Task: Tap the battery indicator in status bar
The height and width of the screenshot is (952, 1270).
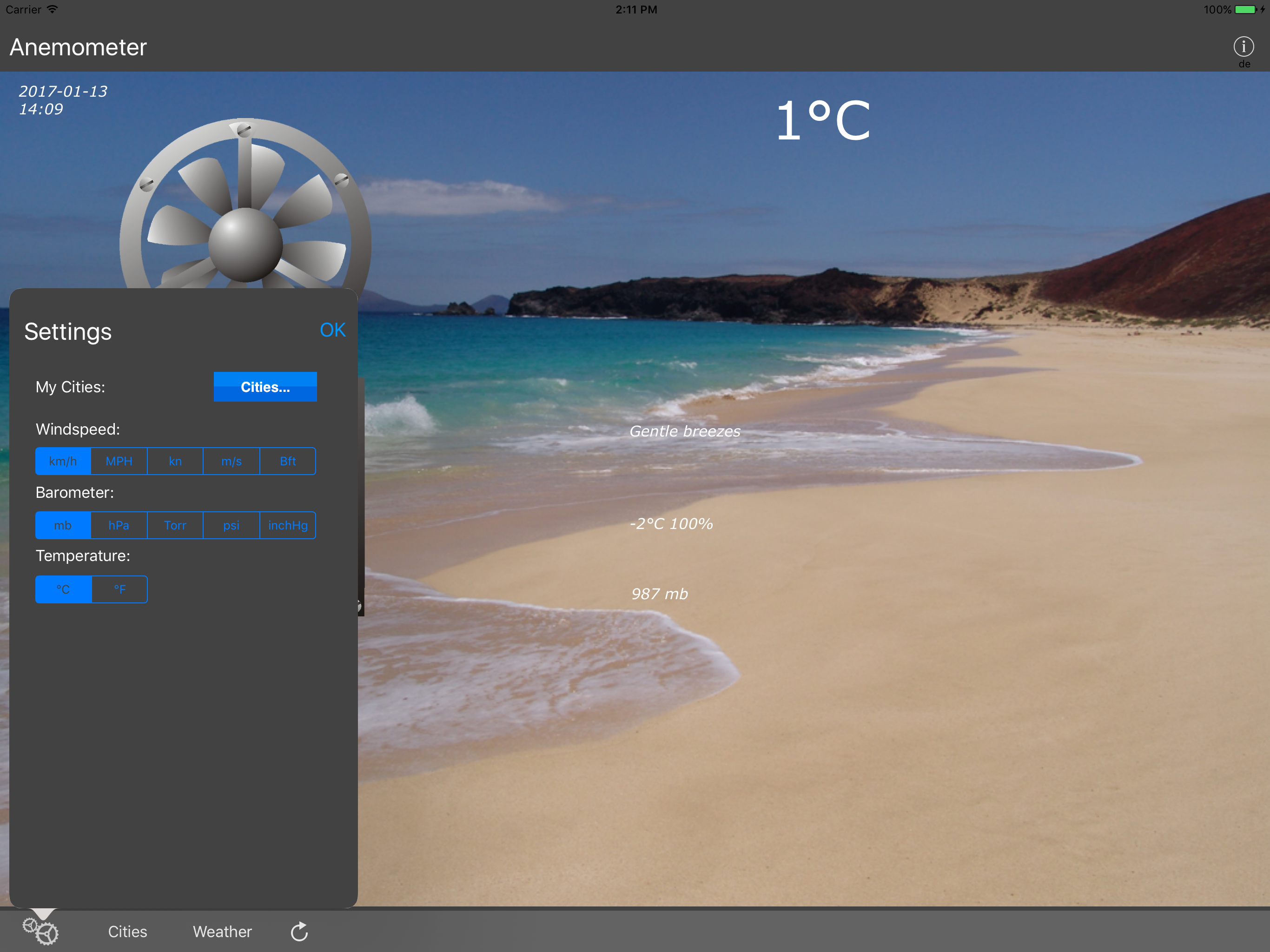Action: [1245, 10]
